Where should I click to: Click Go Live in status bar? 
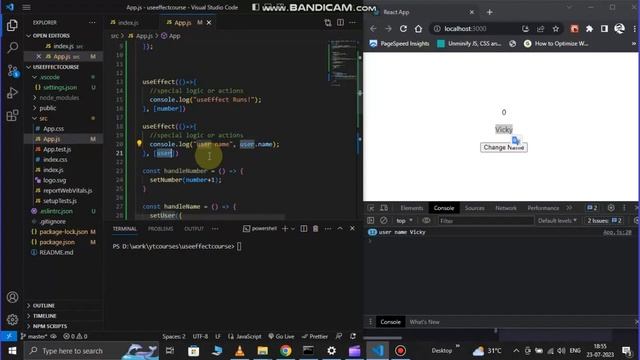pos(281,336)
